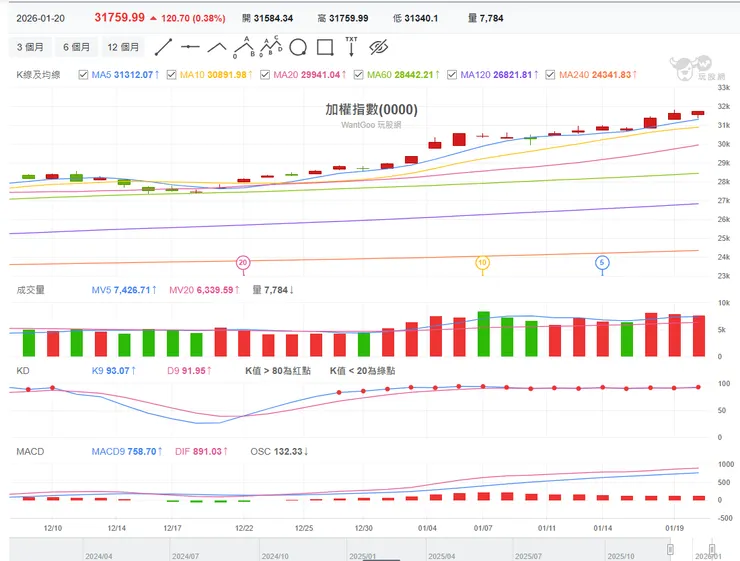Toggle the MA5 moving average checkbox
The width and height of the screenshot is (740, 561).
coord(84,75)
